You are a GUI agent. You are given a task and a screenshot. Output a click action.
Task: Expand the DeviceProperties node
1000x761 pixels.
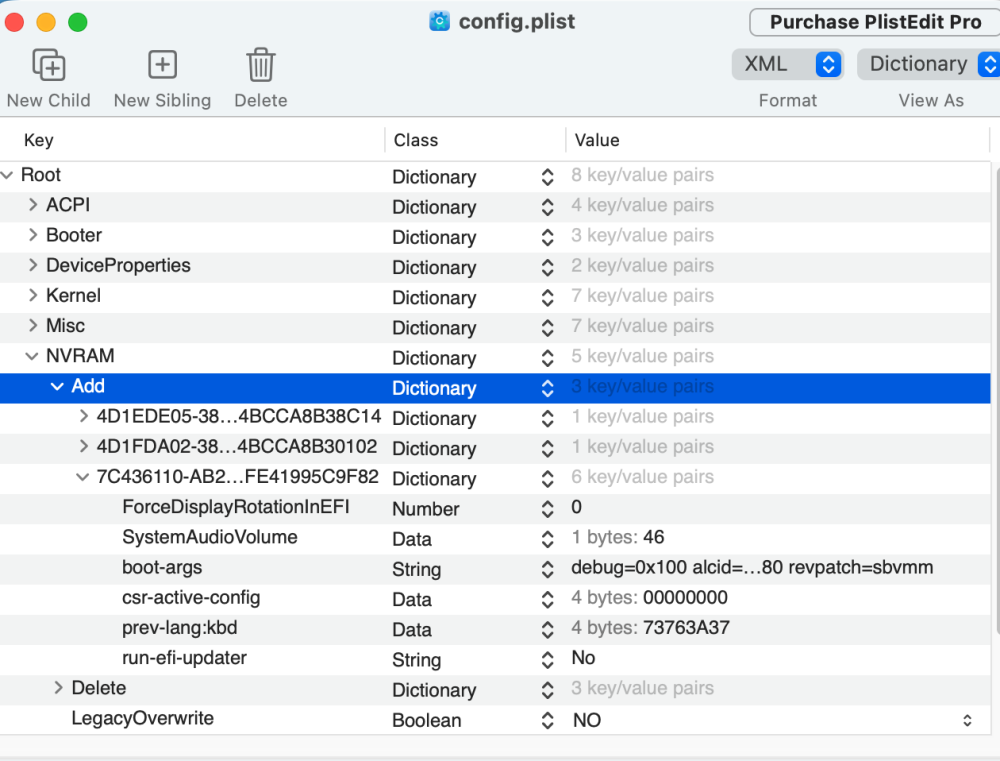[33, 265]
